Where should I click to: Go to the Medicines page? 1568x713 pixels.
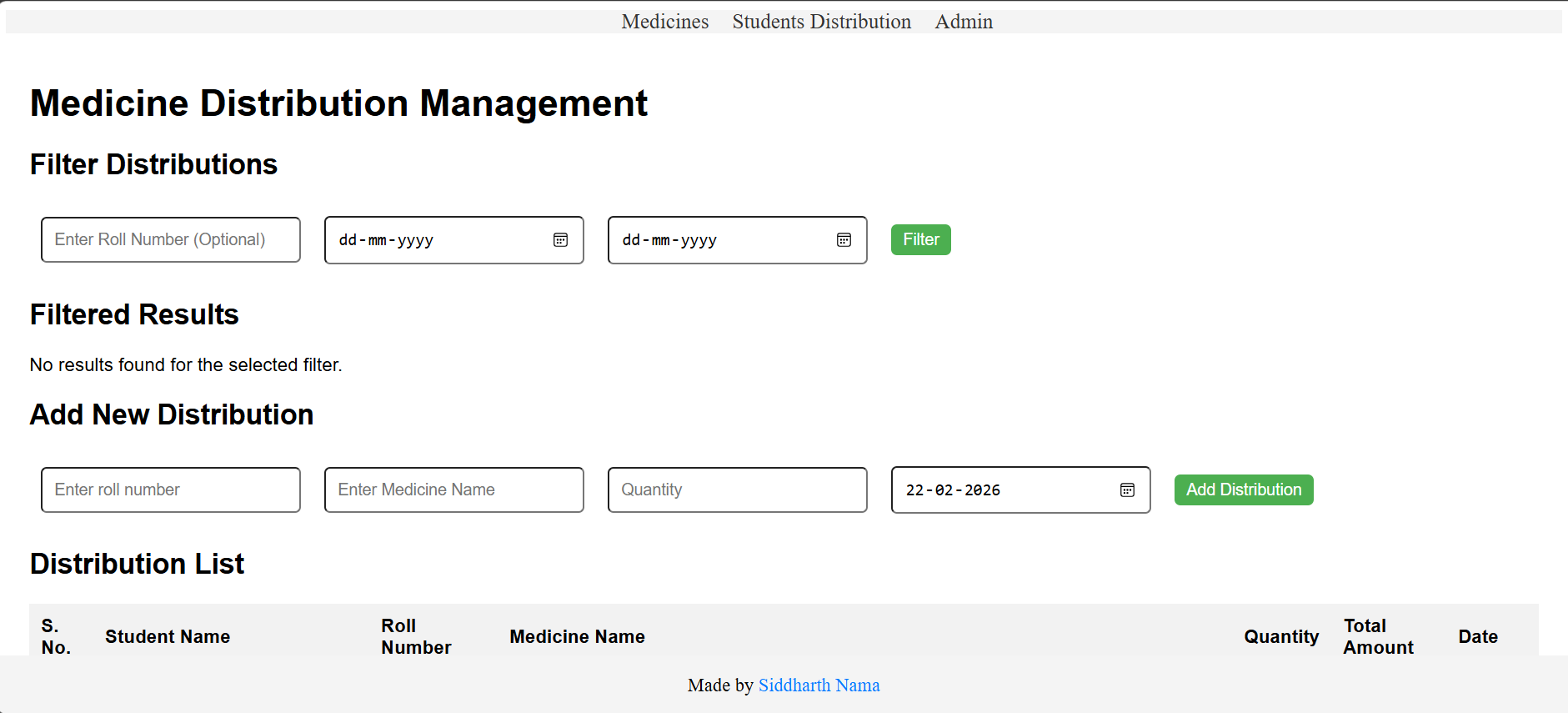[x=664, y=22]
